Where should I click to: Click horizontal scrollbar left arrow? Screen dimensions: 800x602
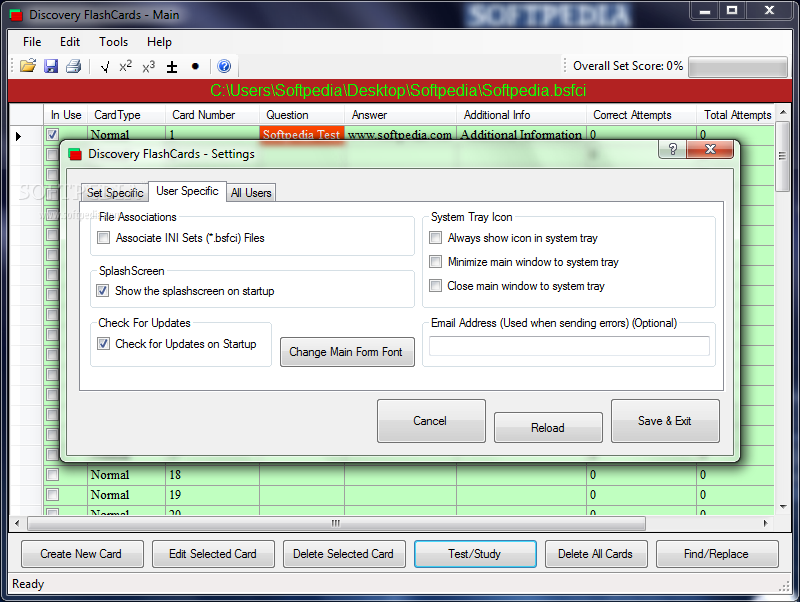pyautogui.click(x=17, y=523)
